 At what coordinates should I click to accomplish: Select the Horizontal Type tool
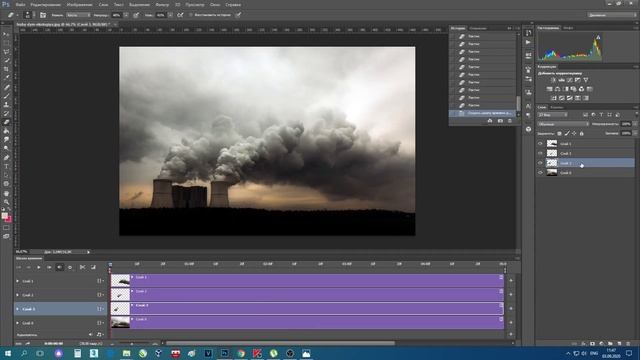6,166
